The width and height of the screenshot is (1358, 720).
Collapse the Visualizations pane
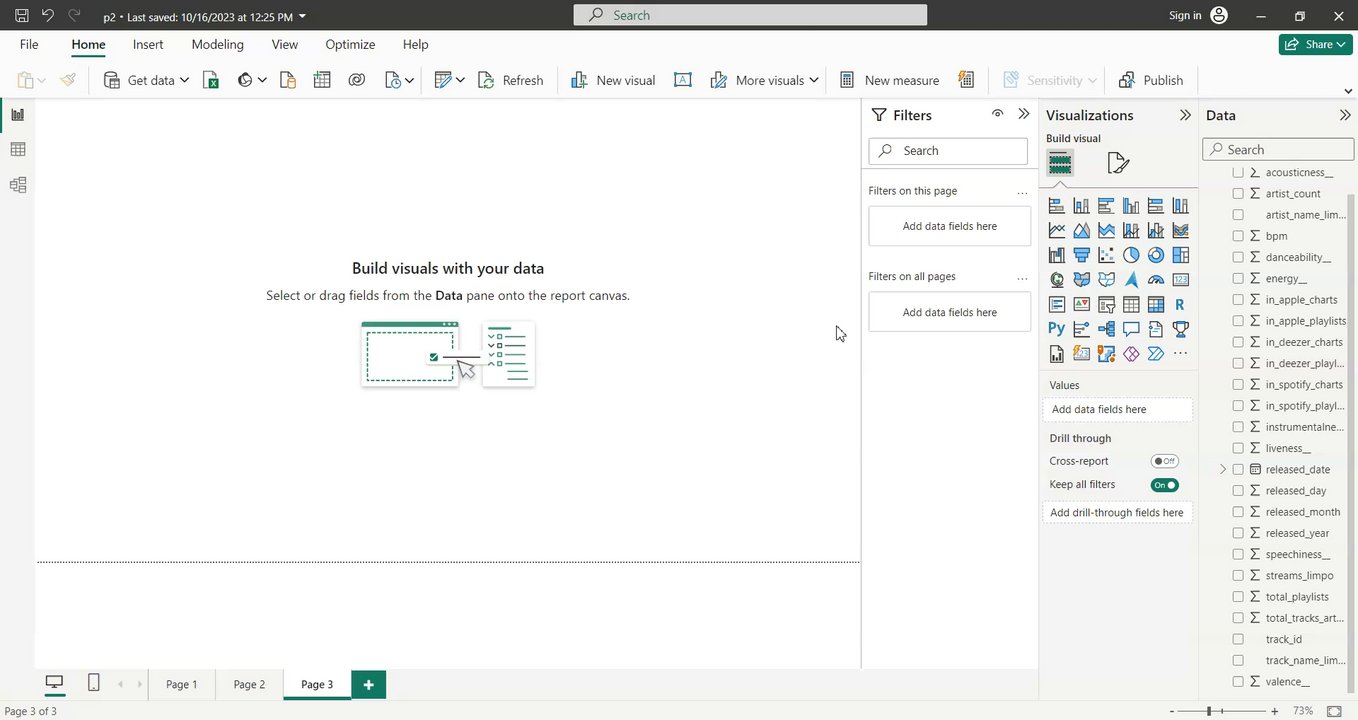(1185, 115)
